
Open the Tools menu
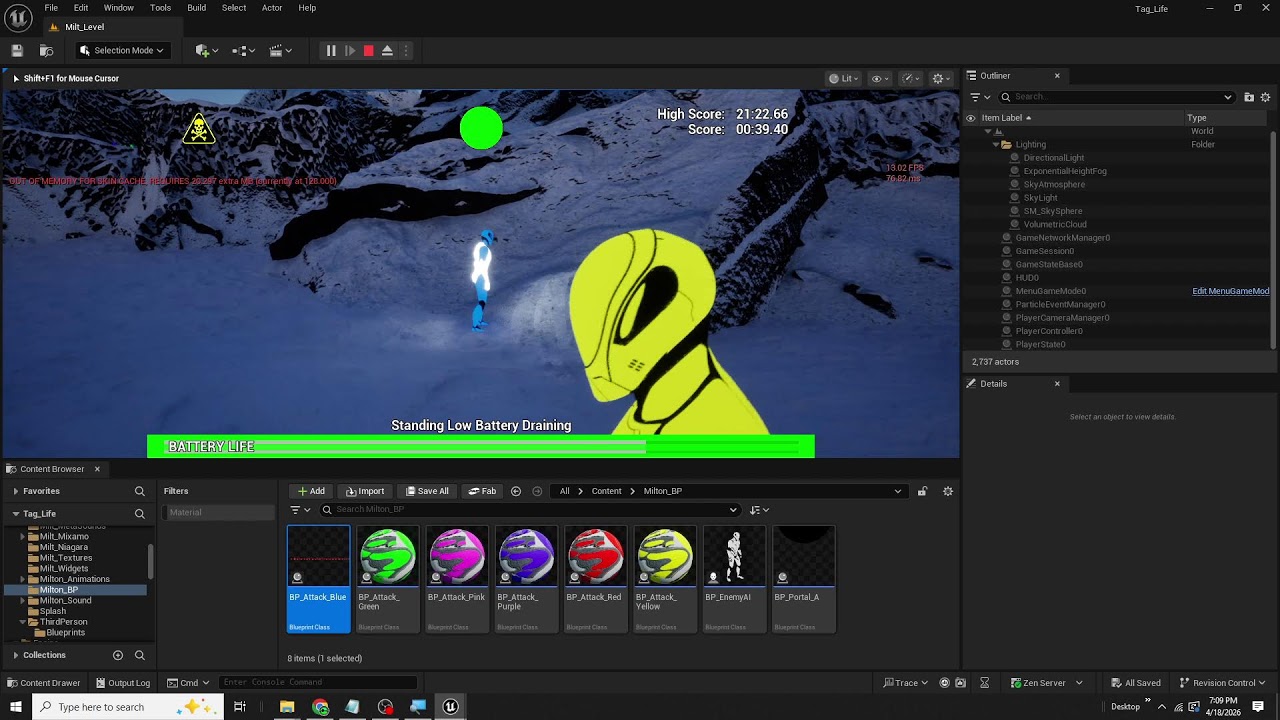(x=160, y=8)
